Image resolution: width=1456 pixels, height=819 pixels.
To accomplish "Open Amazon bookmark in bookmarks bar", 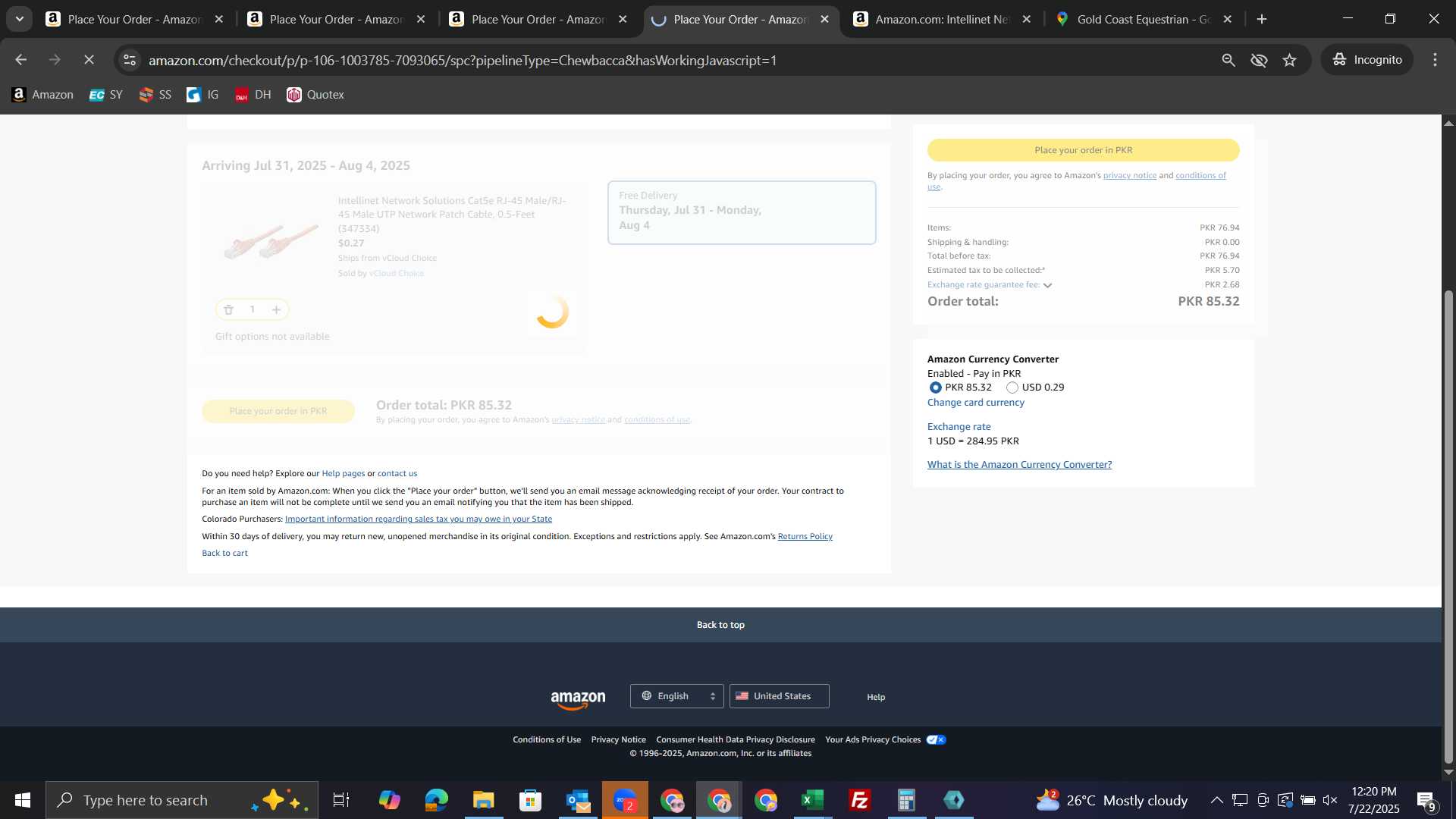I will [x=42, y=95].
